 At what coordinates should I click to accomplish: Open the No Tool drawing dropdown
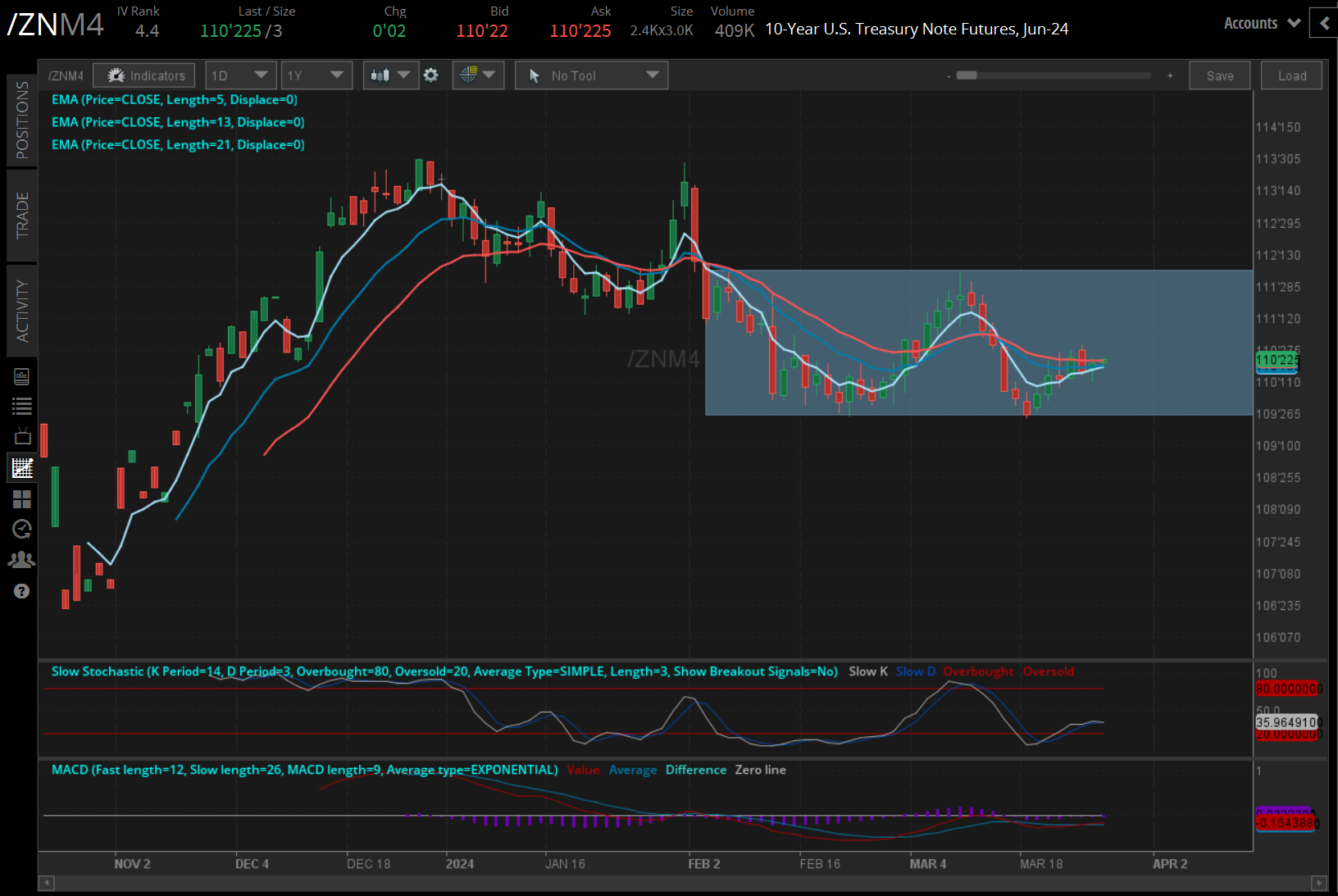(x=591, y=75)
